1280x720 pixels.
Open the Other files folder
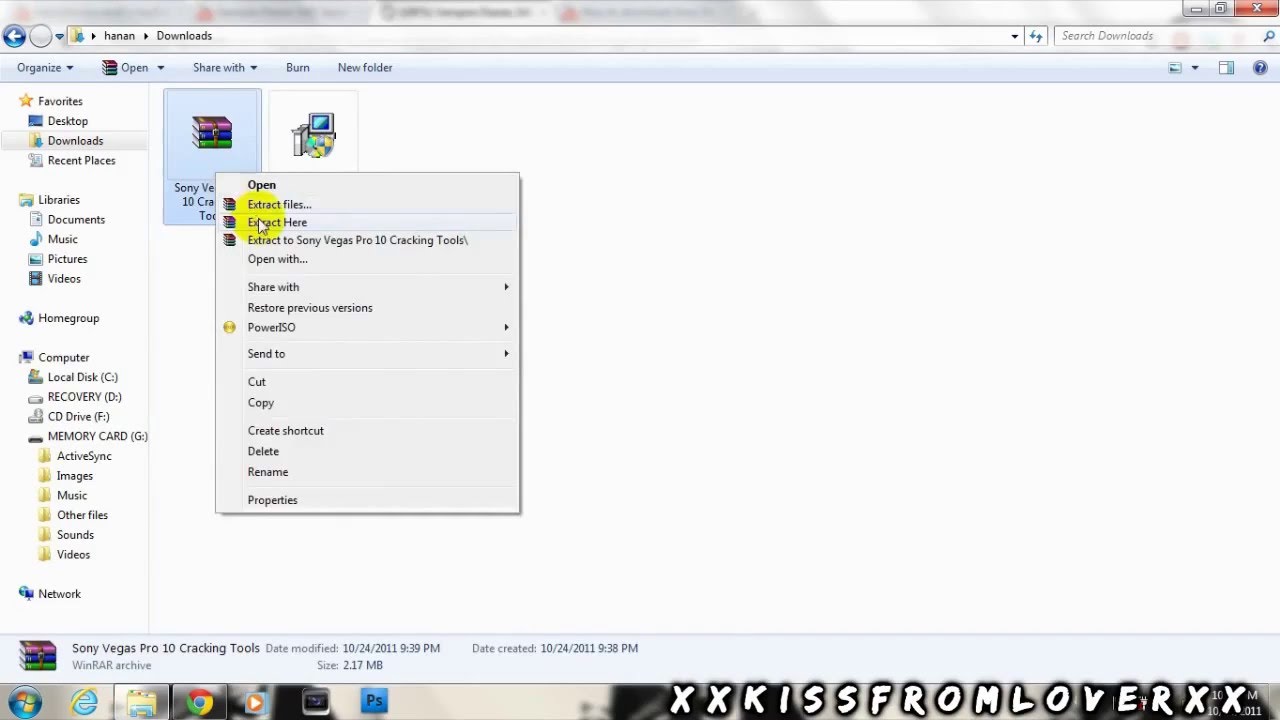(x=82, y=515)
